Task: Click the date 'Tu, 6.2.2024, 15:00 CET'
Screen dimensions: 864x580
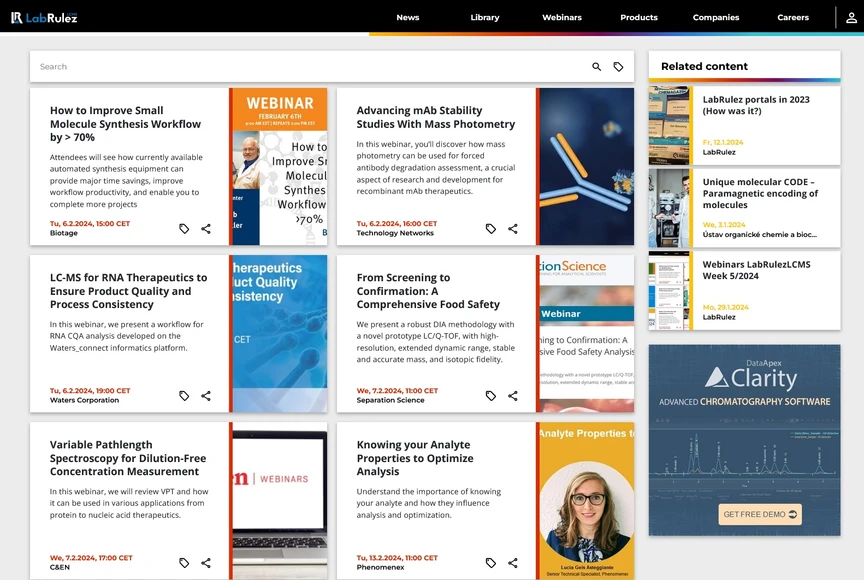Action: (90, 224)
